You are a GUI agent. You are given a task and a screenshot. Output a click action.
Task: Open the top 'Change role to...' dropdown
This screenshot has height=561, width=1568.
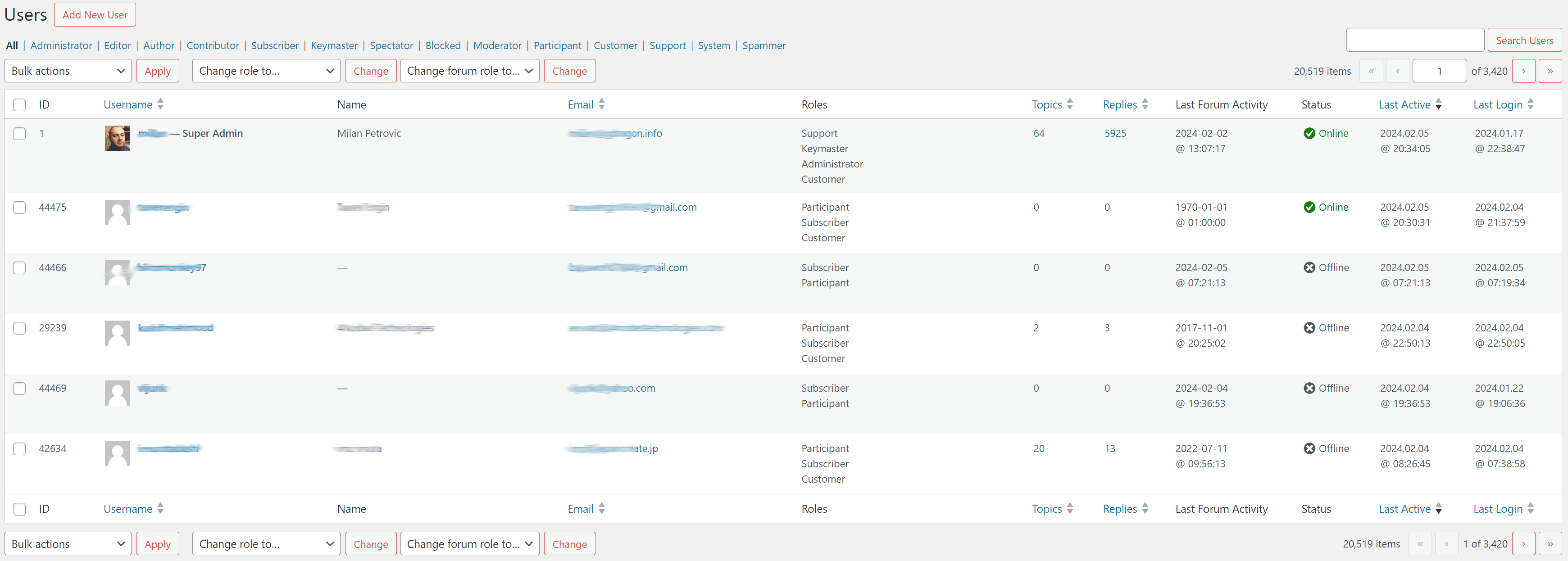266,71
